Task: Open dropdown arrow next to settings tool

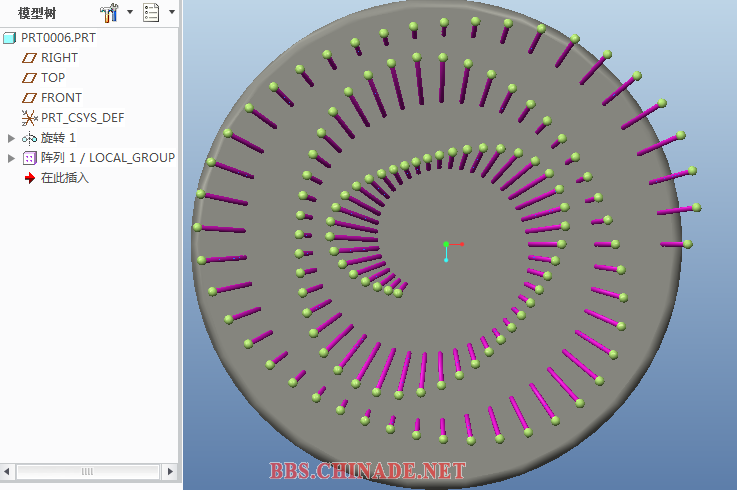Action: [130, 12]
